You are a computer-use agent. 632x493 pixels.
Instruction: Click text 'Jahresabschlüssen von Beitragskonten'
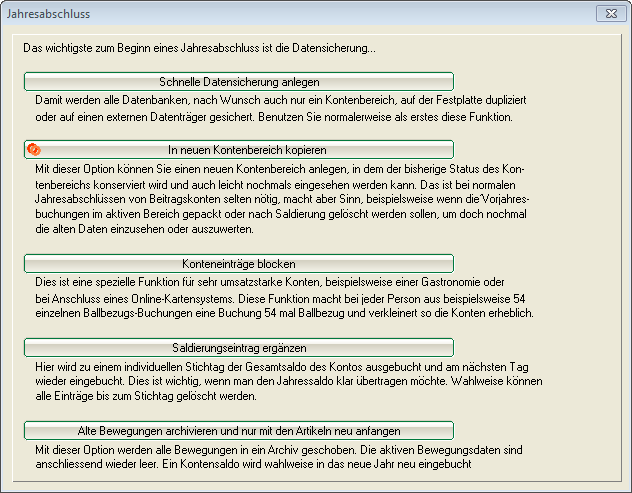[129, 199]
